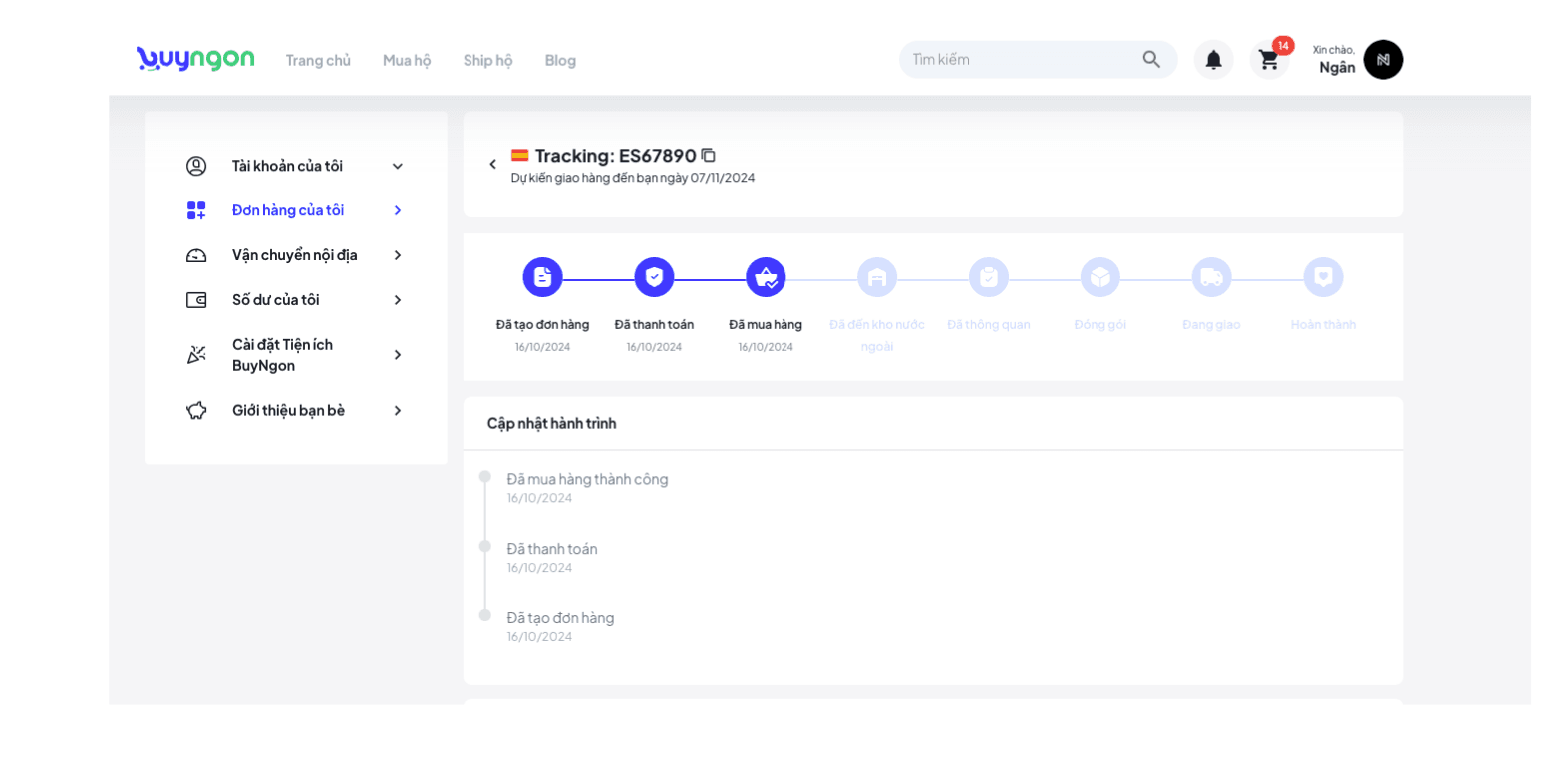Click the Đóng gói box step icon

tap(1100, 277)
